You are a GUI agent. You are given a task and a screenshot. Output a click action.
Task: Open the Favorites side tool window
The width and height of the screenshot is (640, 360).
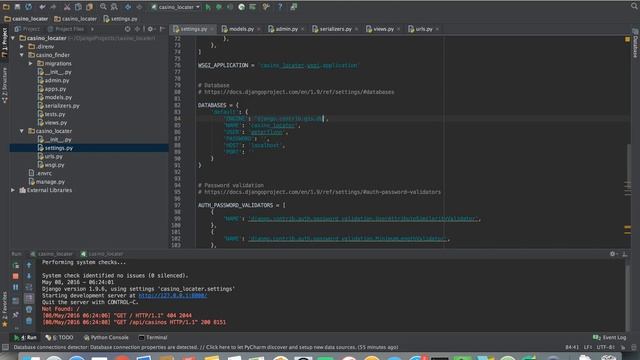pos(4,309)
